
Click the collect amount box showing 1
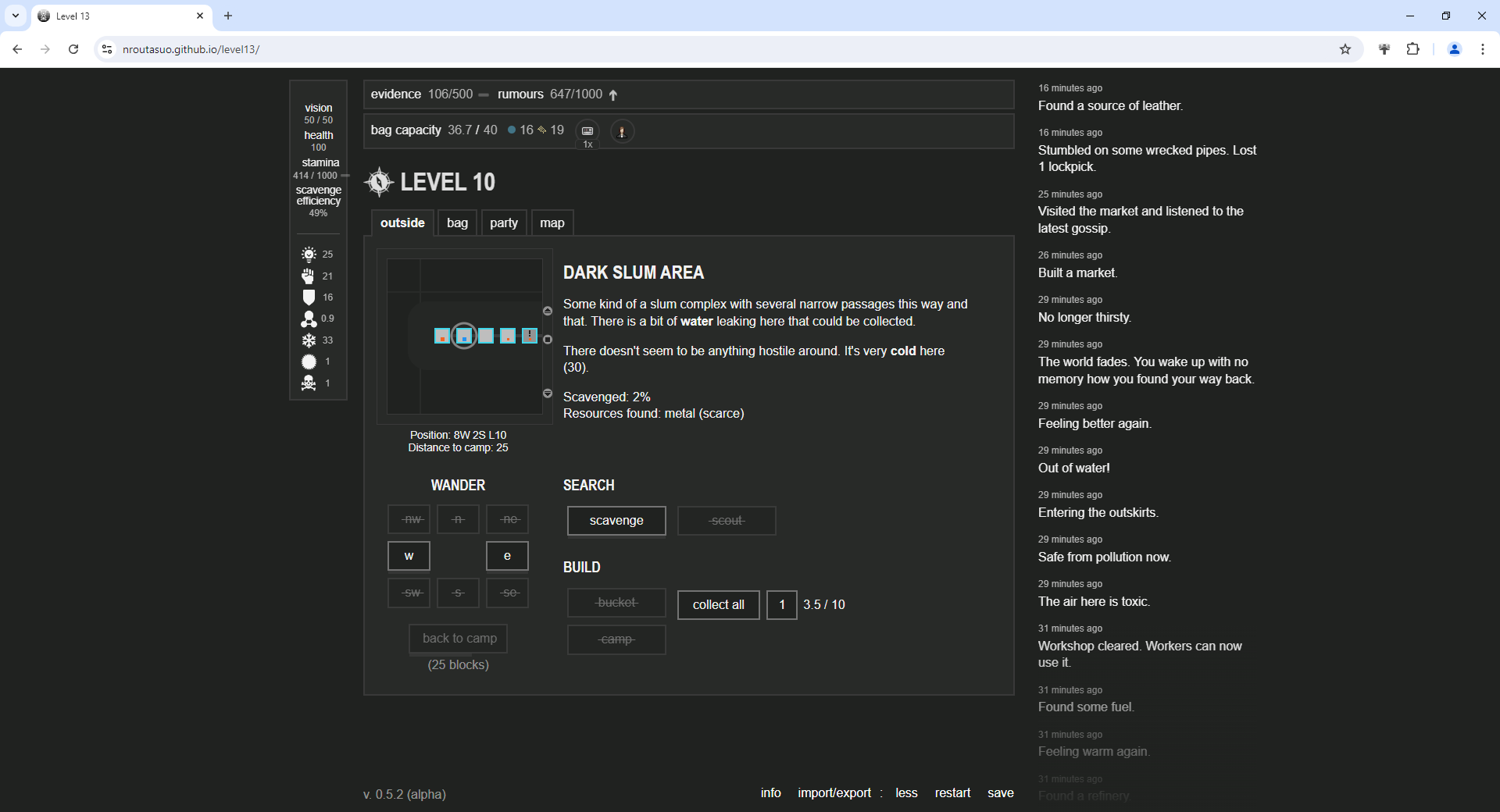(782, 605)
